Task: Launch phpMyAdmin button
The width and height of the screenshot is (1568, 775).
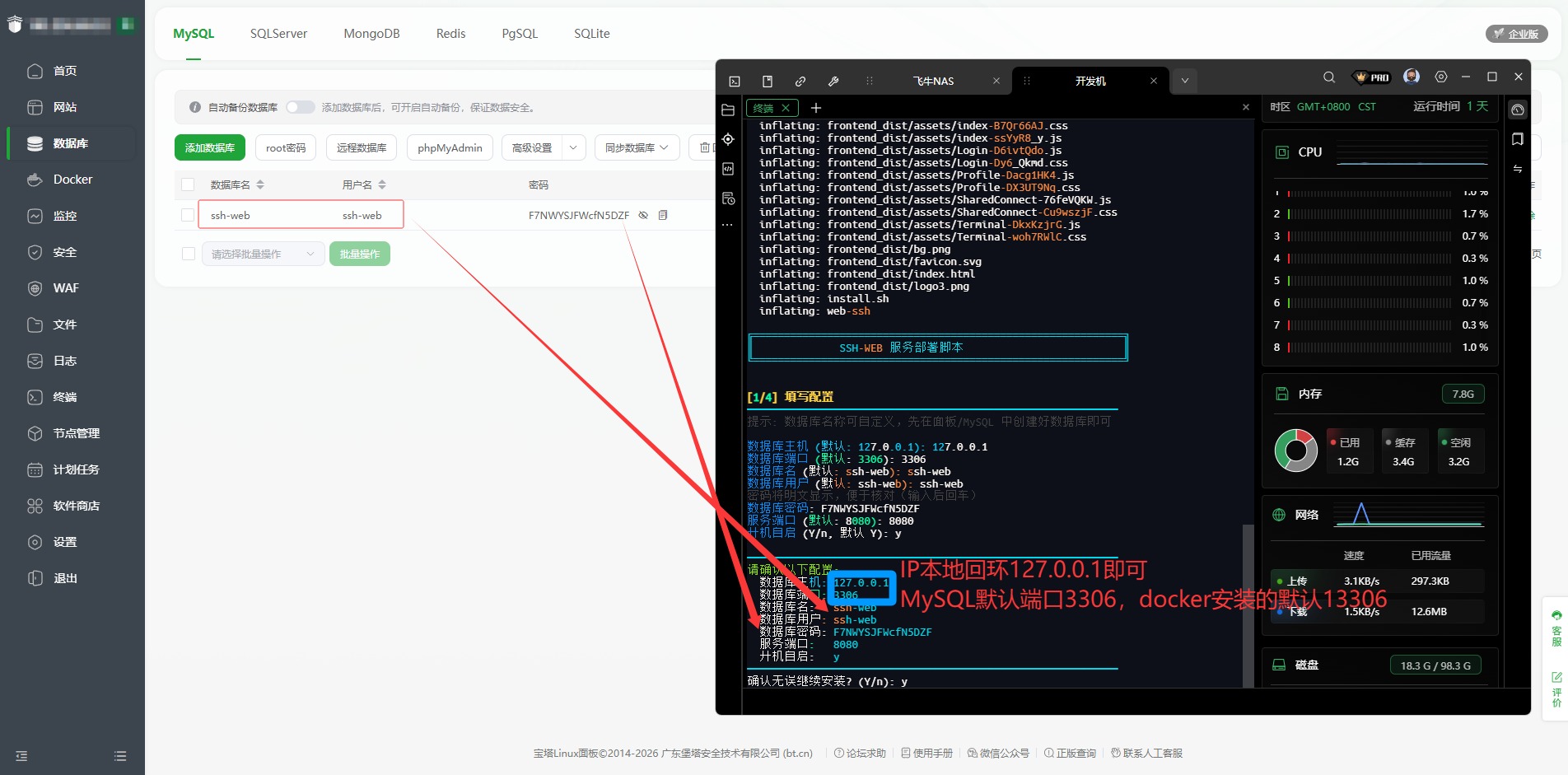Action: pos(450,147)
